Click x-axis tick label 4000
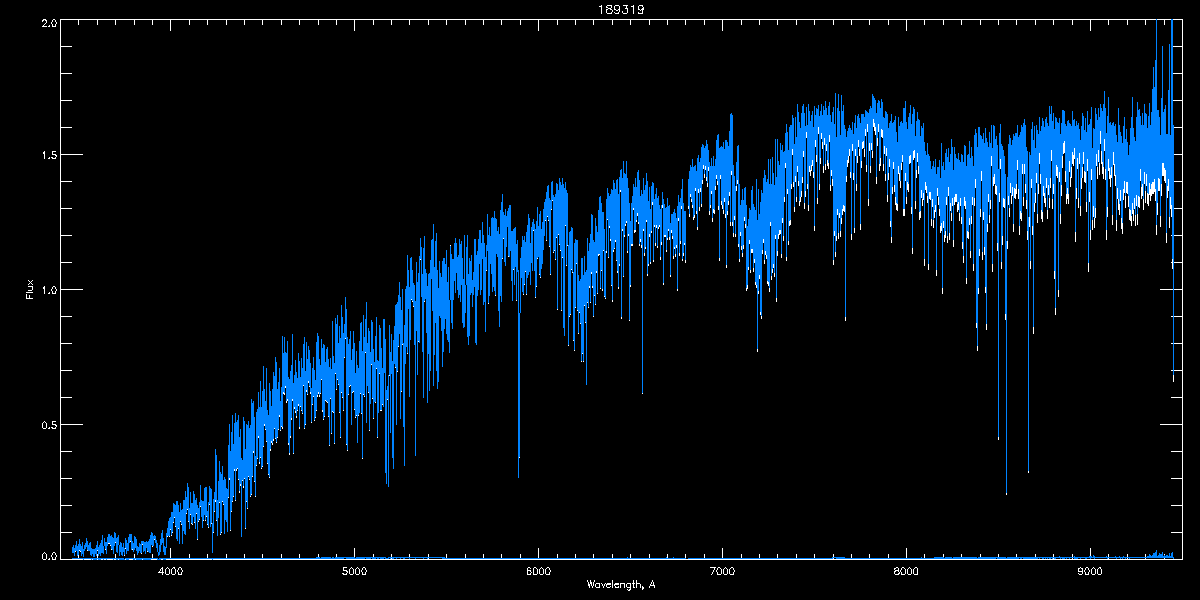The width and height of the screenshot is (1200, 600). coord(170,571)
